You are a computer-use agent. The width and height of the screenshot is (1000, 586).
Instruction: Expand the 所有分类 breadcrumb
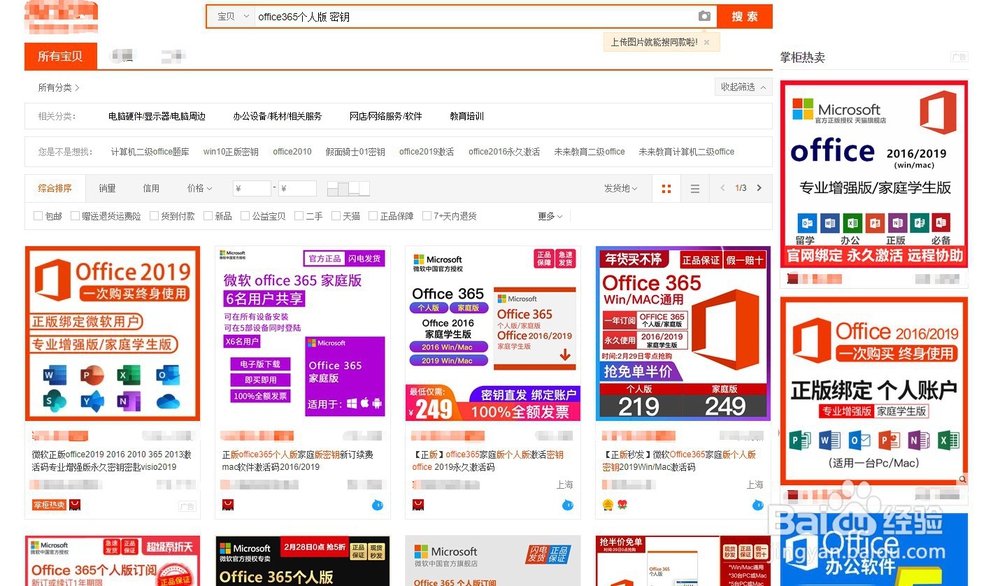point(58,87)
